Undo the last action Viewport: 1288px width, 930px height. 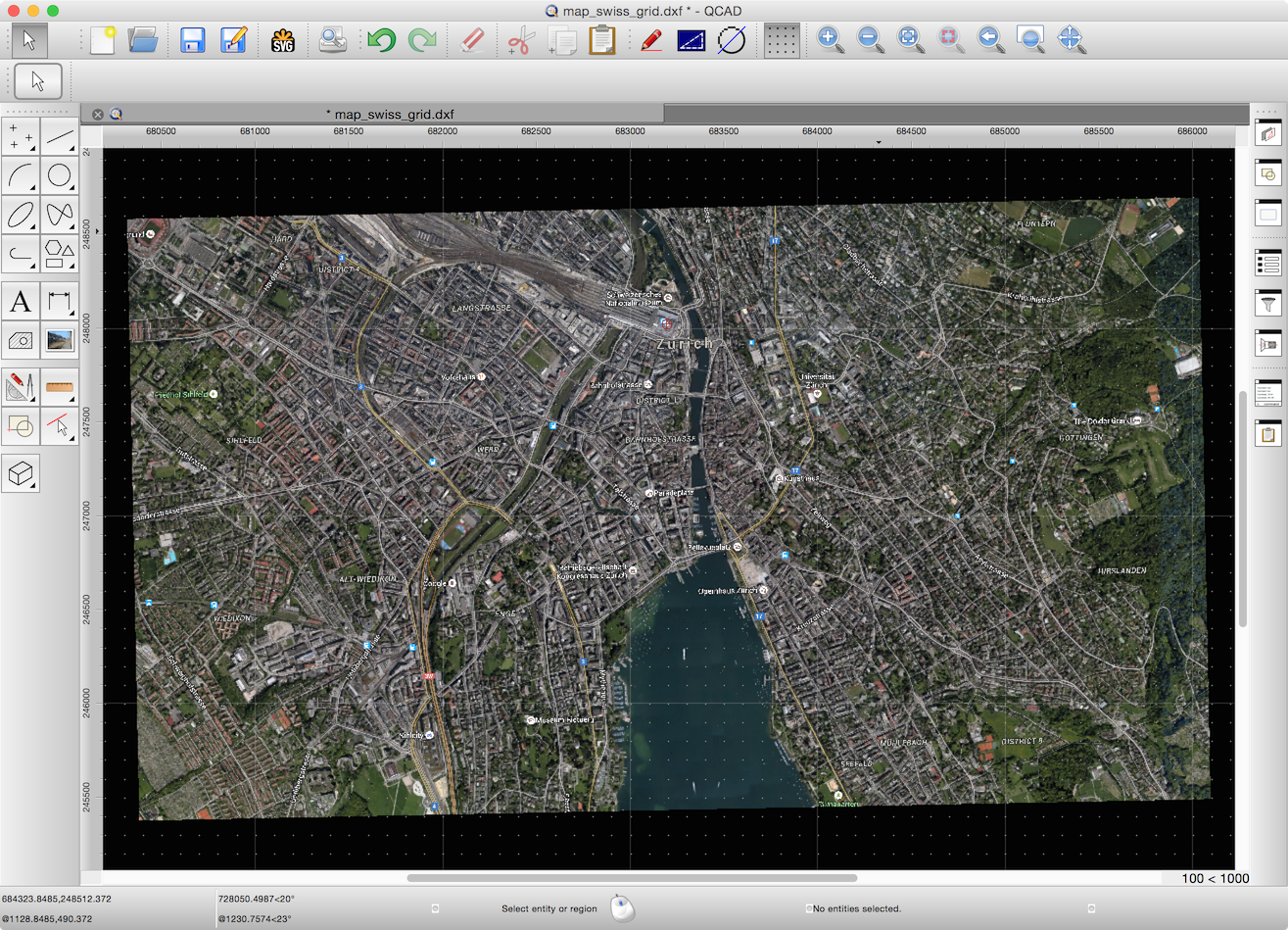point(381,40)
